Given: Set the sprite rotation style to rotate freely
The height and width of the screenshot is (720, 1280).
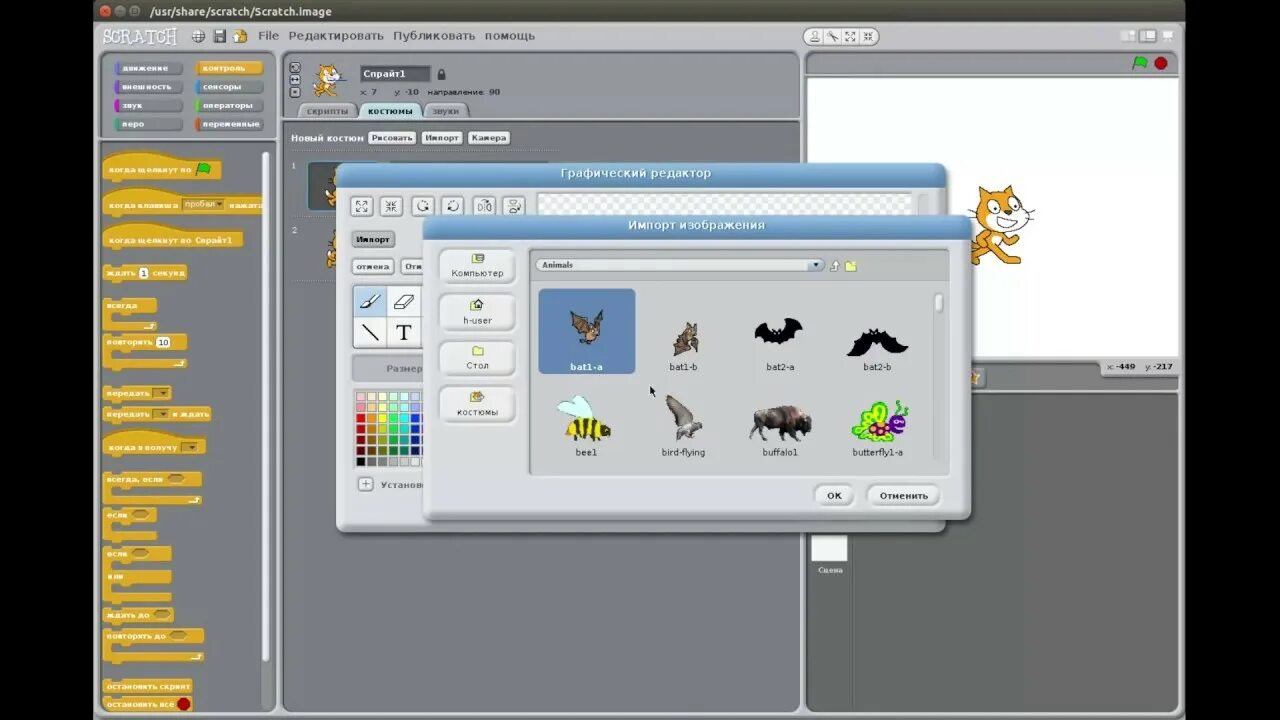Looking at the screenshot, I should coord(295,67).
